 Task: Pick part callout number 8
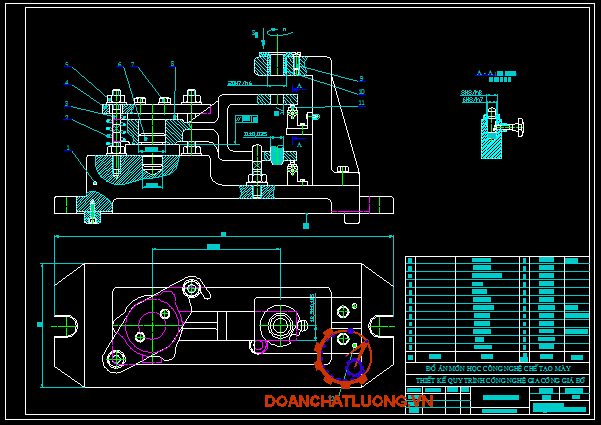pyautogui.click(x=172, y=65)
